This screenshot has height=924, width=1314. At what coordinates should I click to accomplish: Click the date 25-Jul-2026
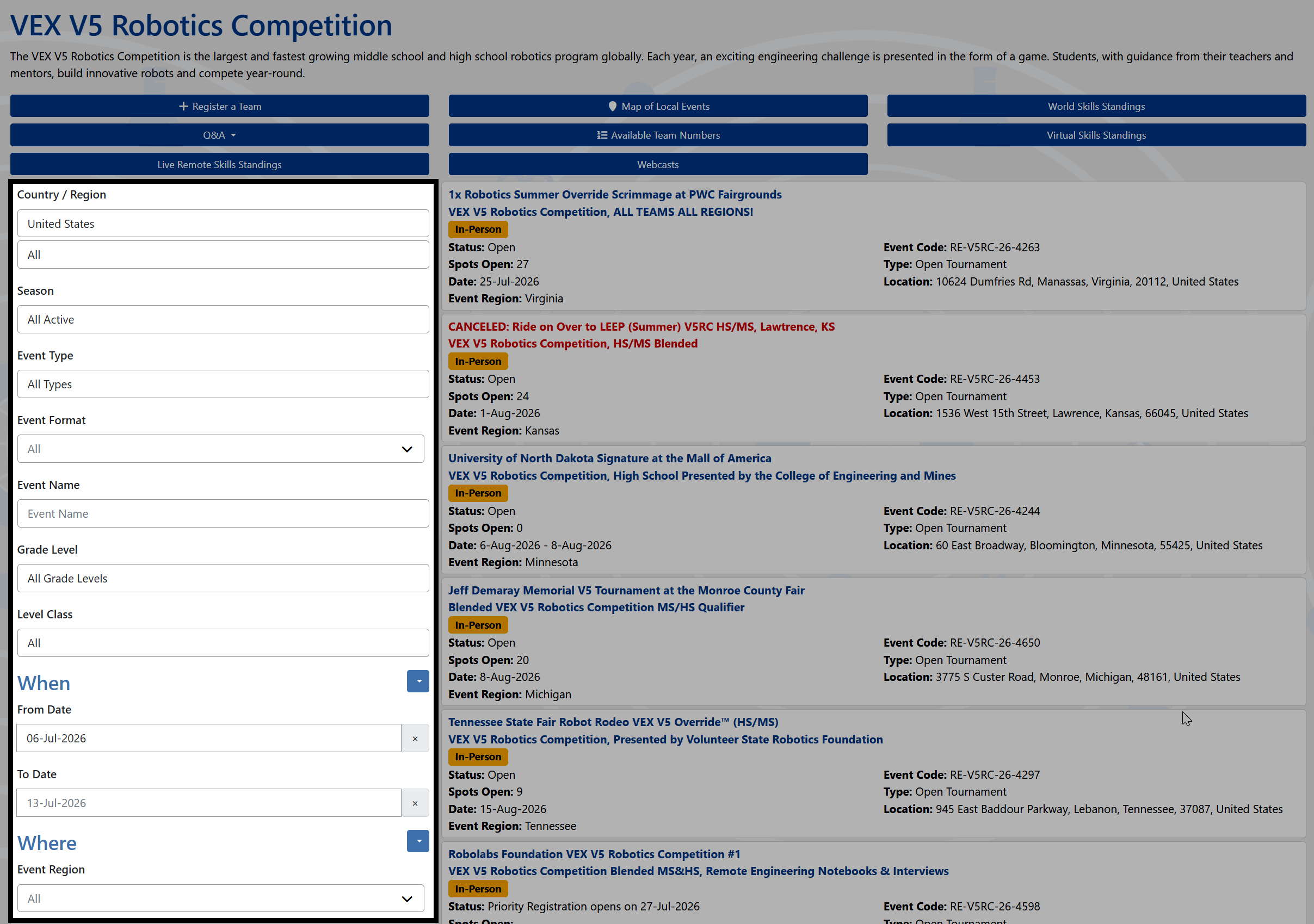(509, 282)
